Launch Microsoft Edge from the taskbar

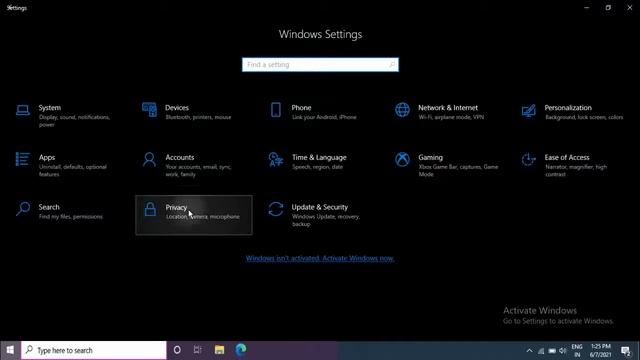coord(241,350)
